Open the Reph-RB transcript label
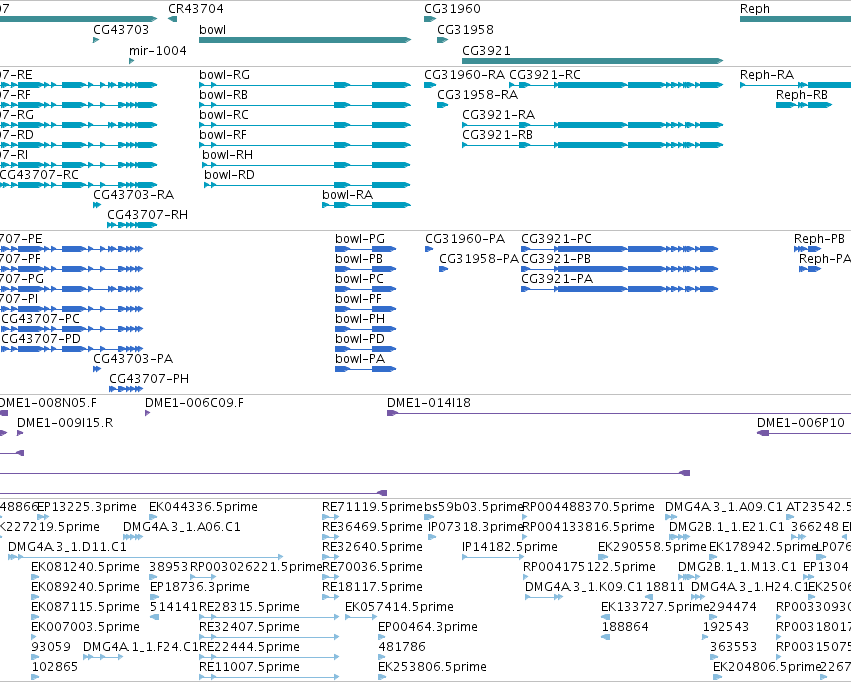This screenshot has height=682, width=851. 802,95
